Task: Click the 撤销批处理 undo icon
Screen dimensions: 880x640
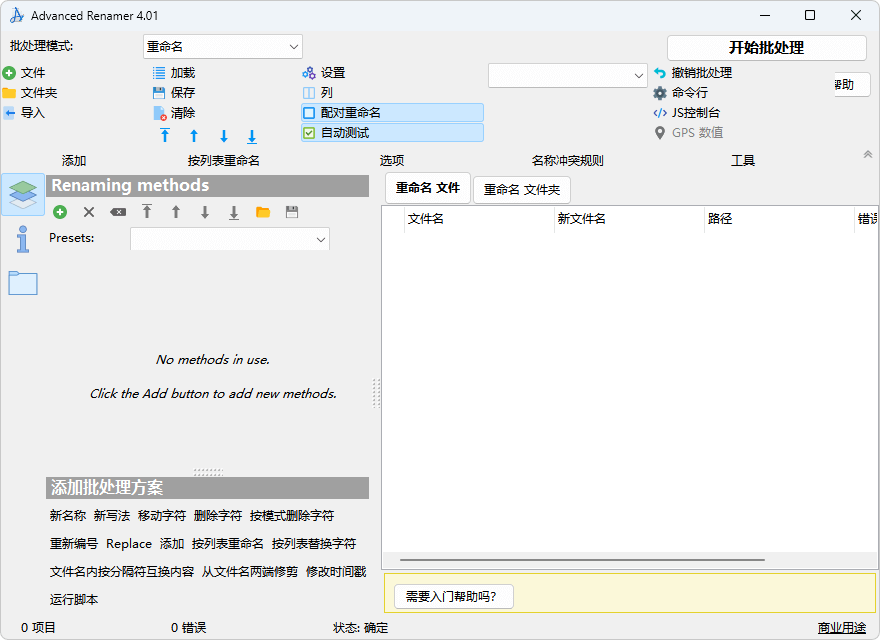Action: 660,73
